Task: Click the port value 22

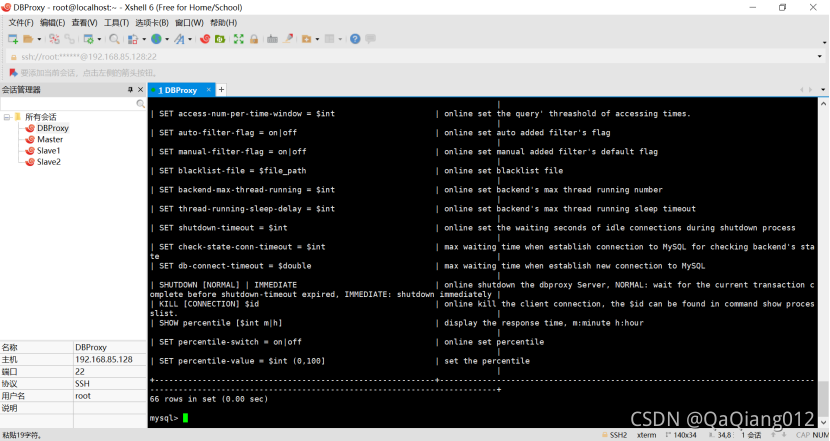Action: point(80,372)
